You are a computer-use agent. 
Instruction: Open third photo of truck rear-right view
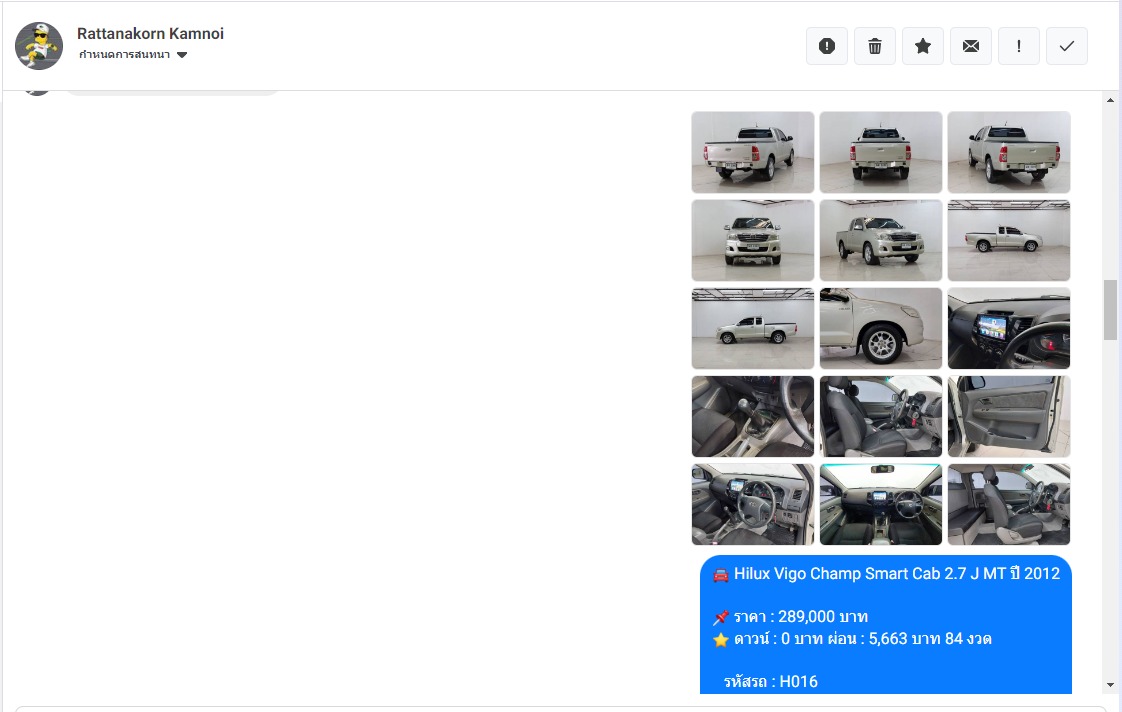click(x=1009, y=152)
